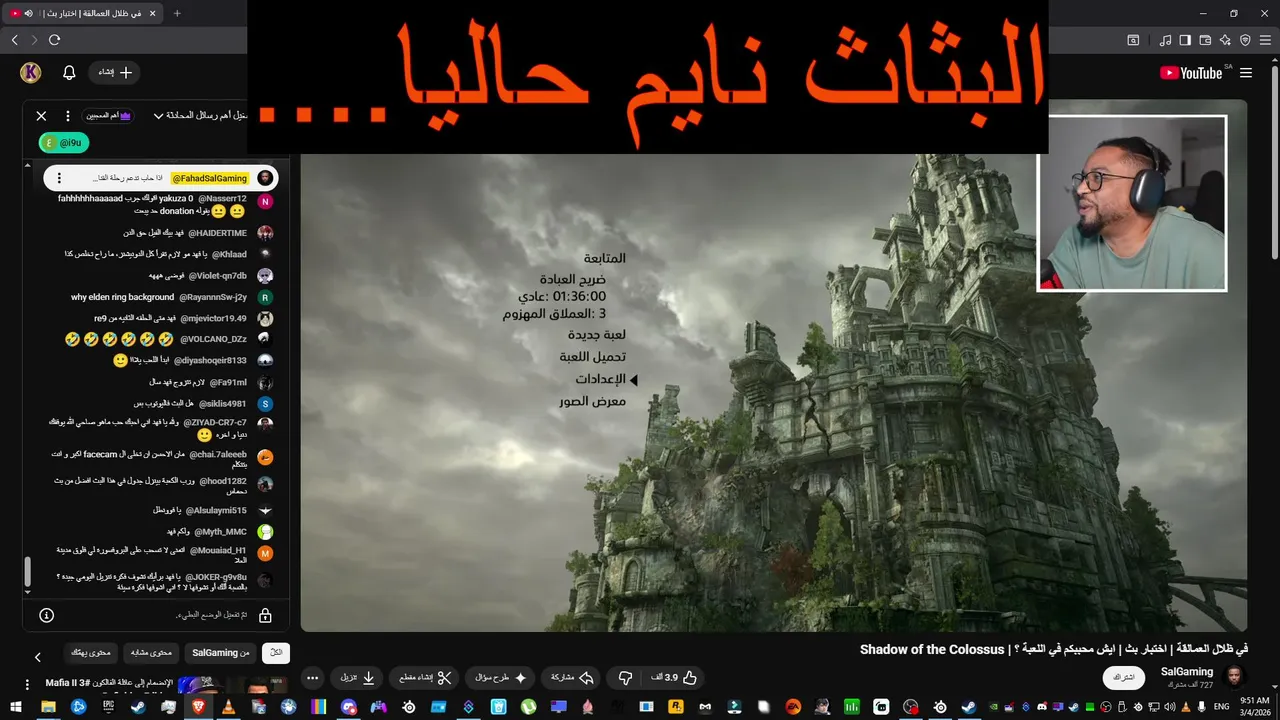Select the 'الكل' (All) filter chip
1280x720 pixels.
click(276, 653)
